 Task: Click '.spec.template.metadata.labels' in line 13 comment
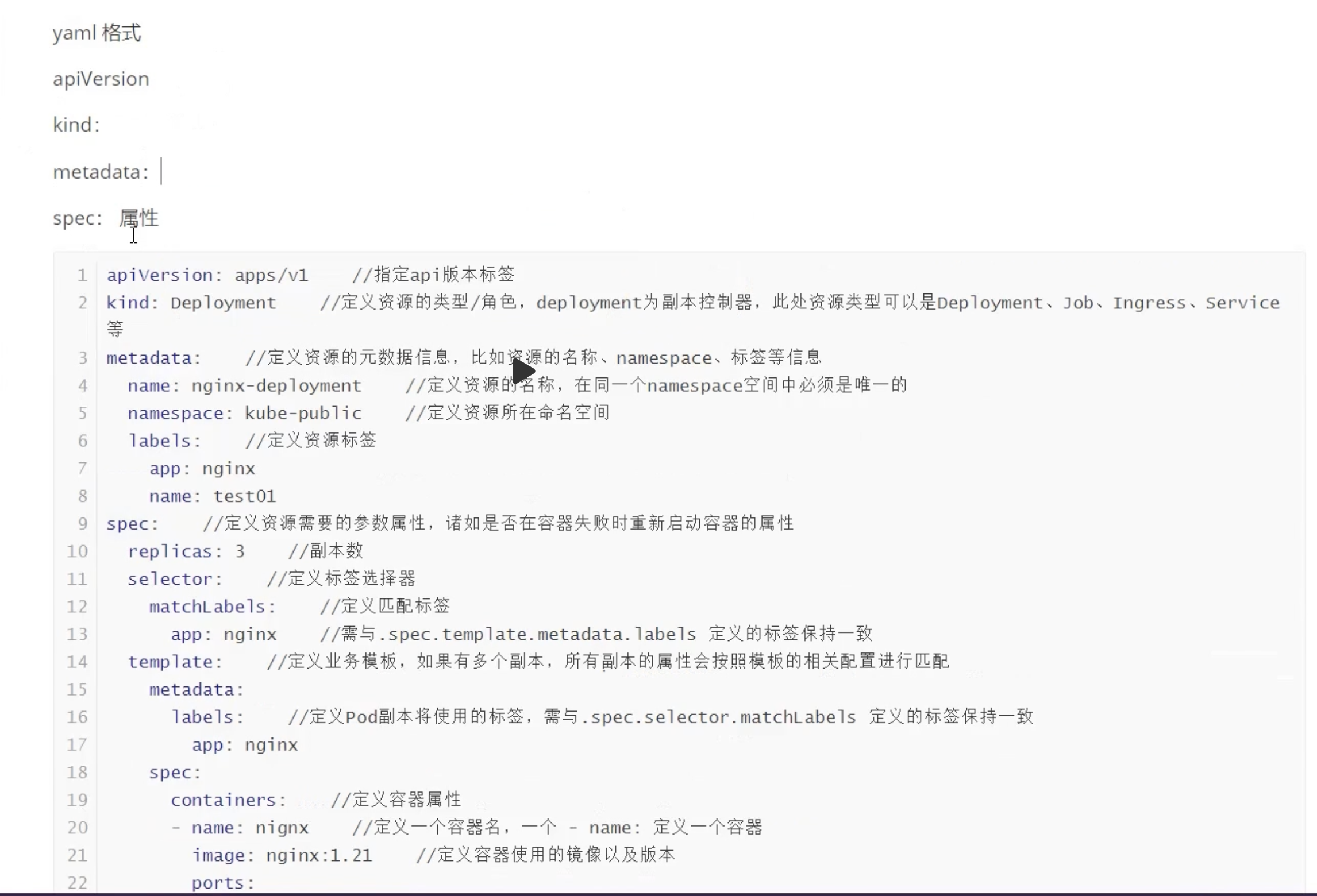(538, 634)
